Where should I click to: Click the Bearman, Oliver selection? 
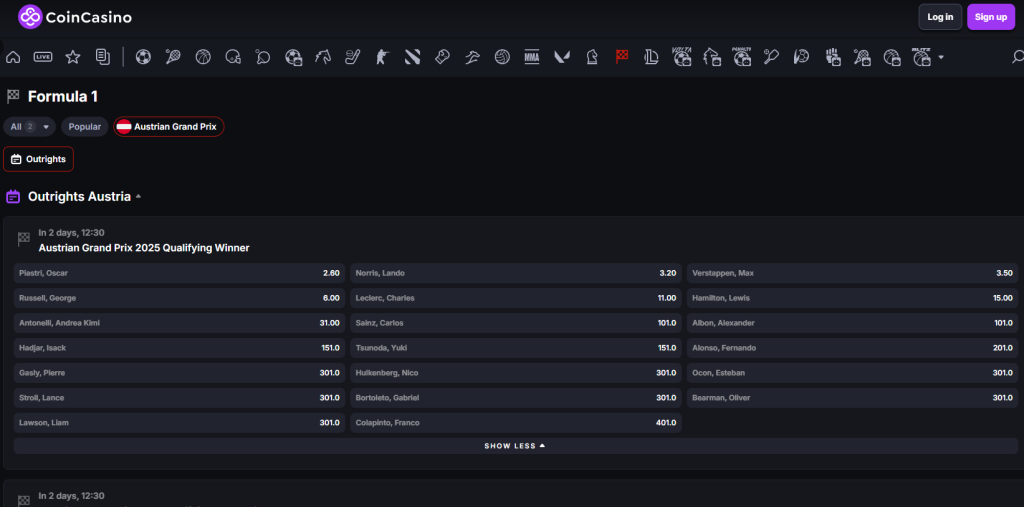coord(852,397)
